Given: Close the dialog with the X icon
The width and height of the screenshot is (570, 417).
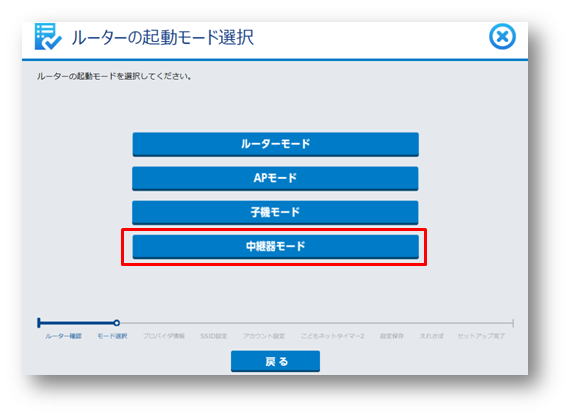Looking at the screenshot, I should [502, 36].
